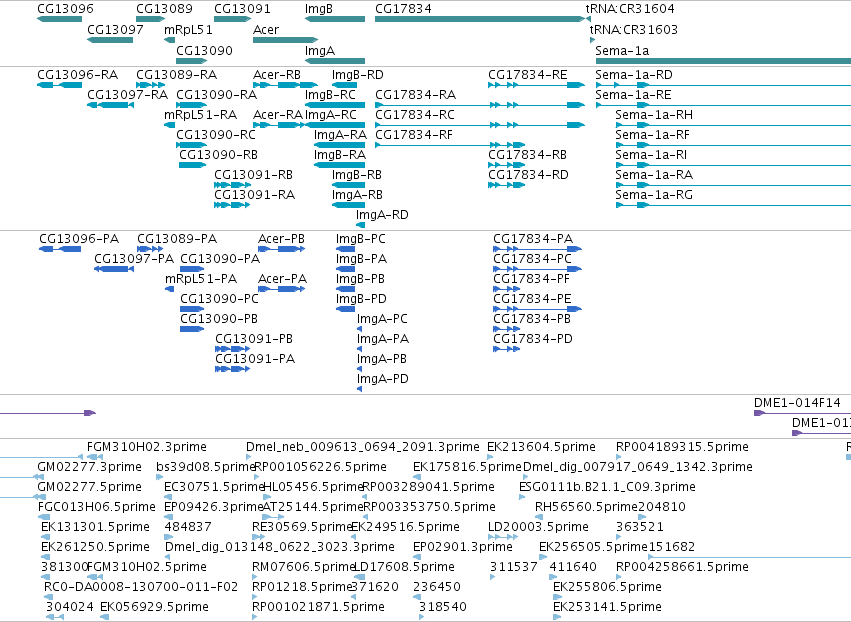Viewport: 851px width, 622px height.
Task: Click the RP001021871.5prime EST label
Action: [x=319, y=606]
